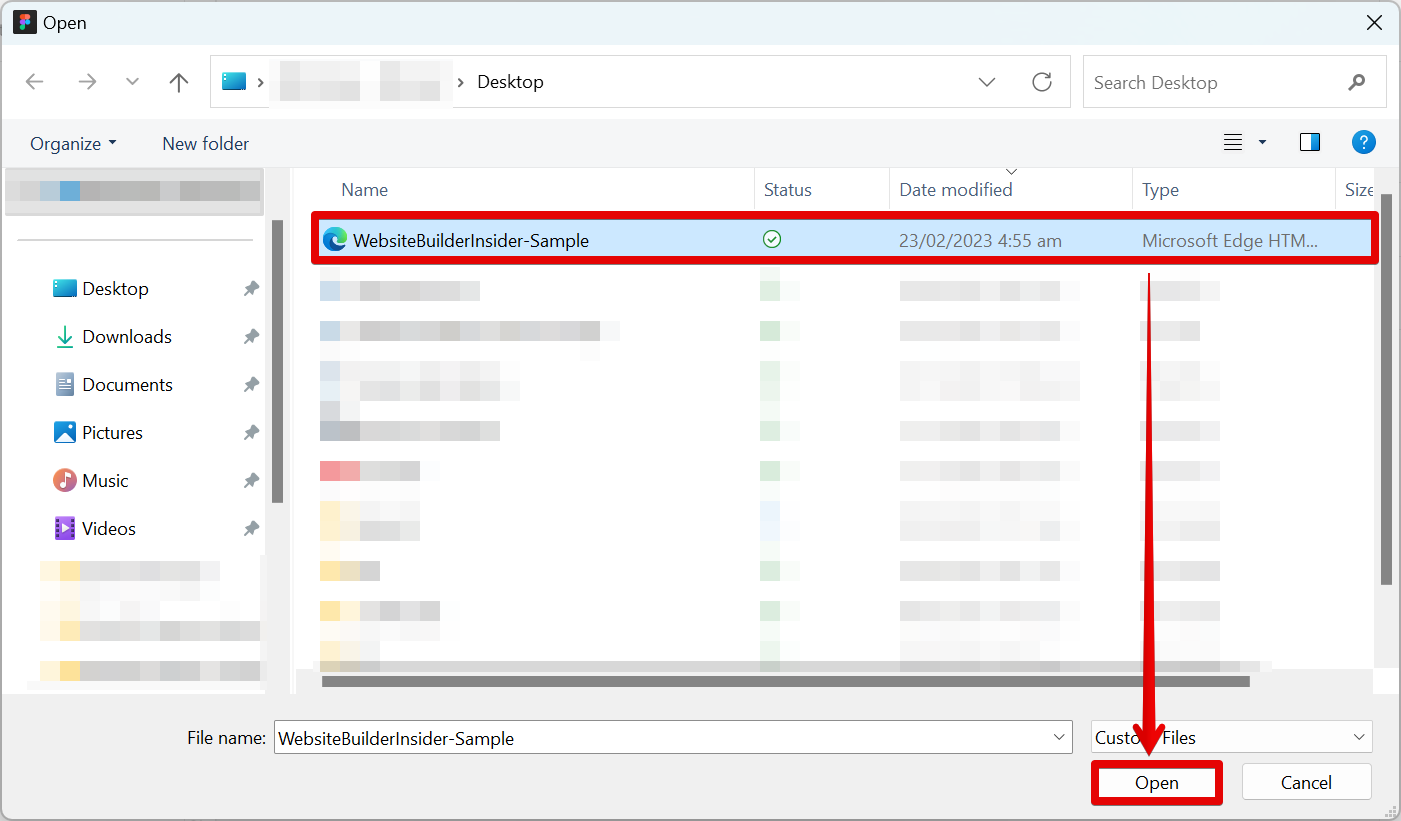Expand address bar history dropdown
This screenshot has height=821, width=1401.
click(987, 82)
